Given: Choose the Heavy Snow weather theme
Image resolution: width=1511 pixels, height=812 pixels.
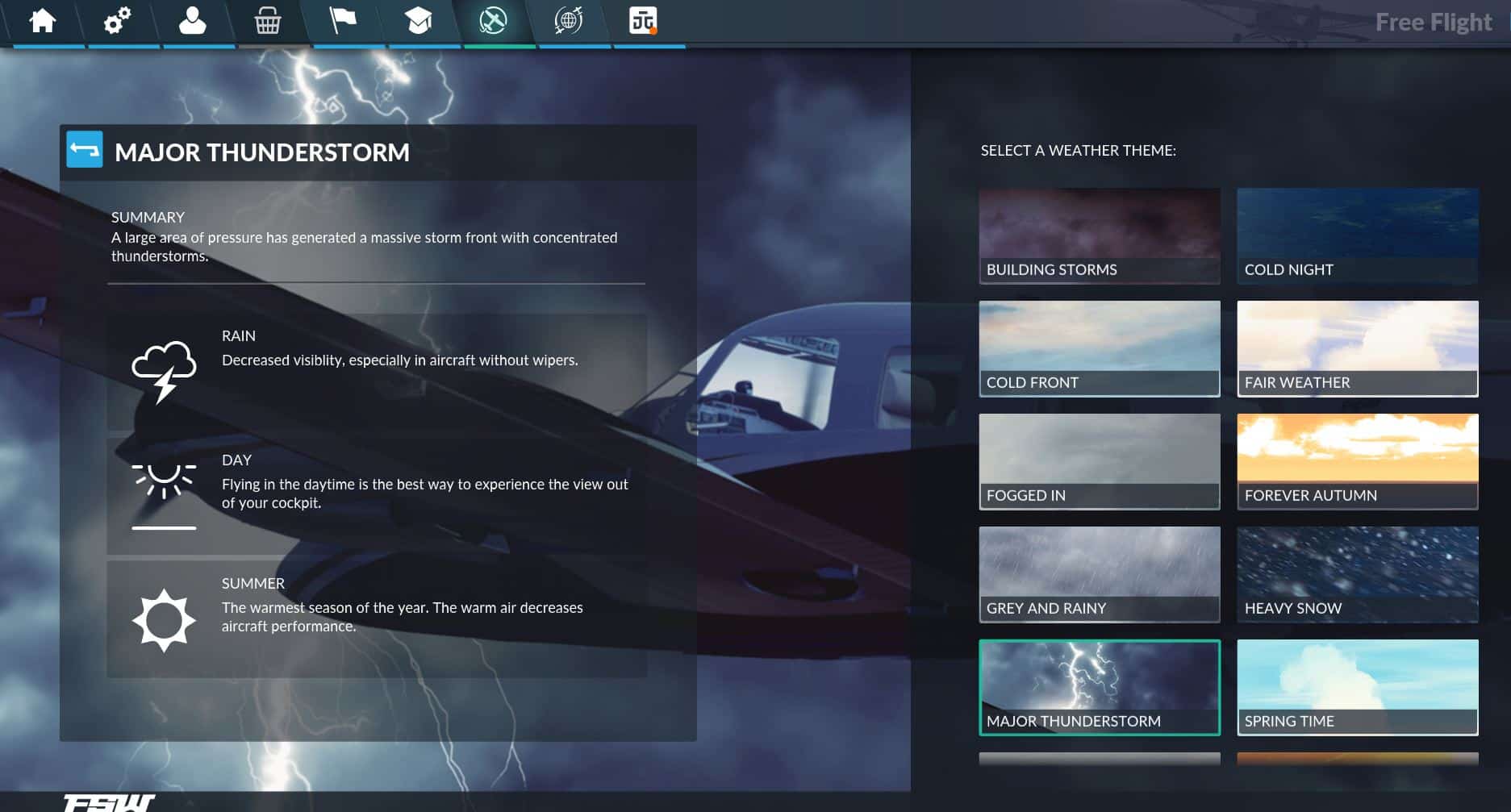Looking at the screenshot, I should coord(1357,574).
